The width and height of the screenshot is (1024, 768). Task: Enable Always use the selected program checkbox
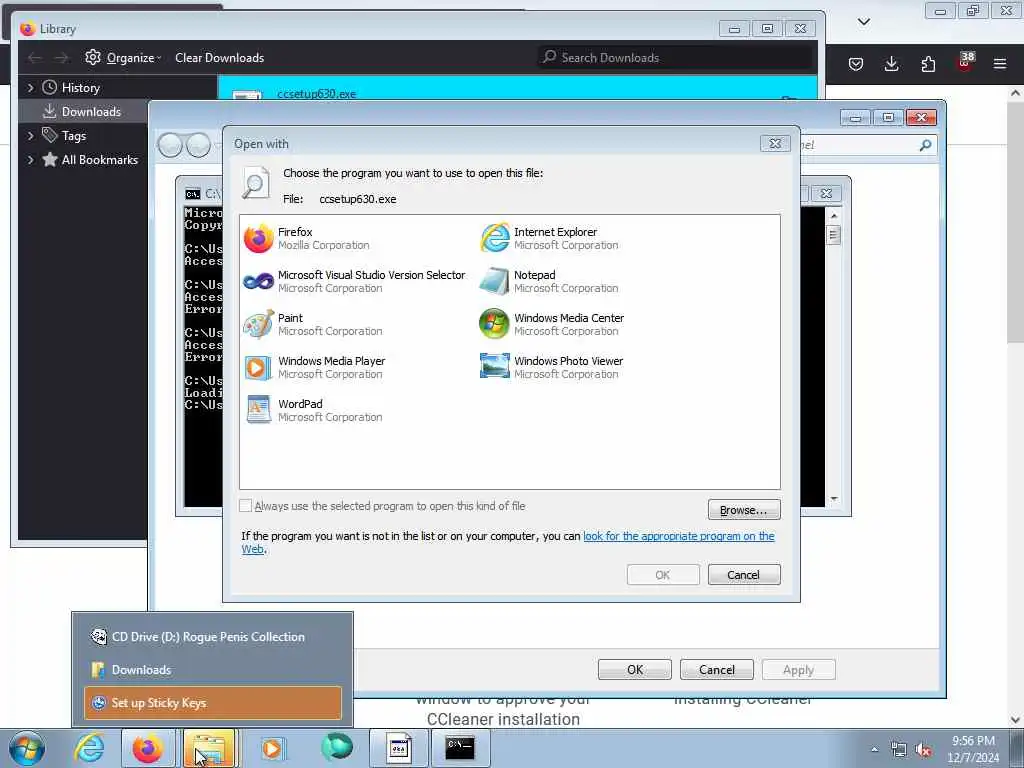(246, 506)
